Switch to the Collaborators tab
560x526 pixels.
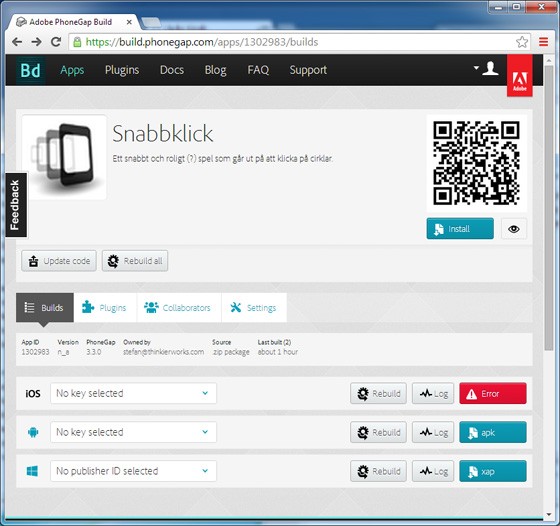179,307
